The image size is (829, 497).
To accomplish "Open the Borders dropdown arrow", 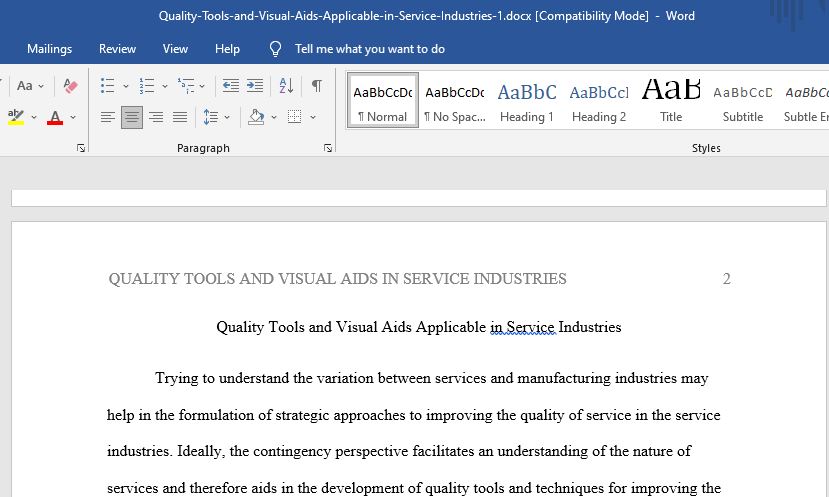I will pyautogui.click(x=313, y=117).
